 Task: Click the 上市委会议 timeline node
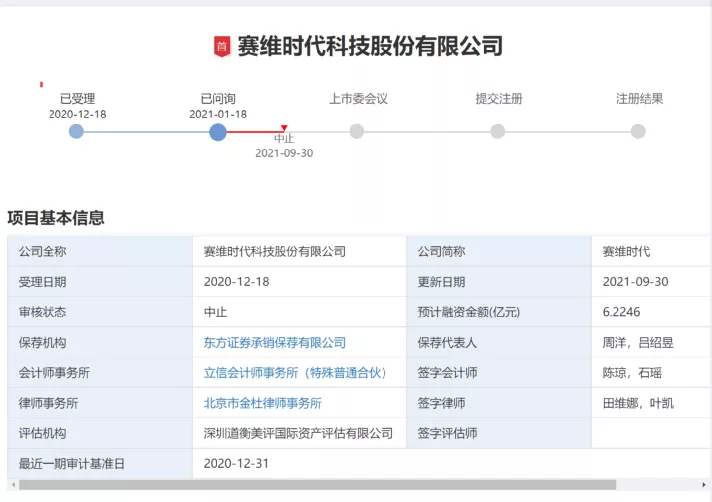click(357, 132)
